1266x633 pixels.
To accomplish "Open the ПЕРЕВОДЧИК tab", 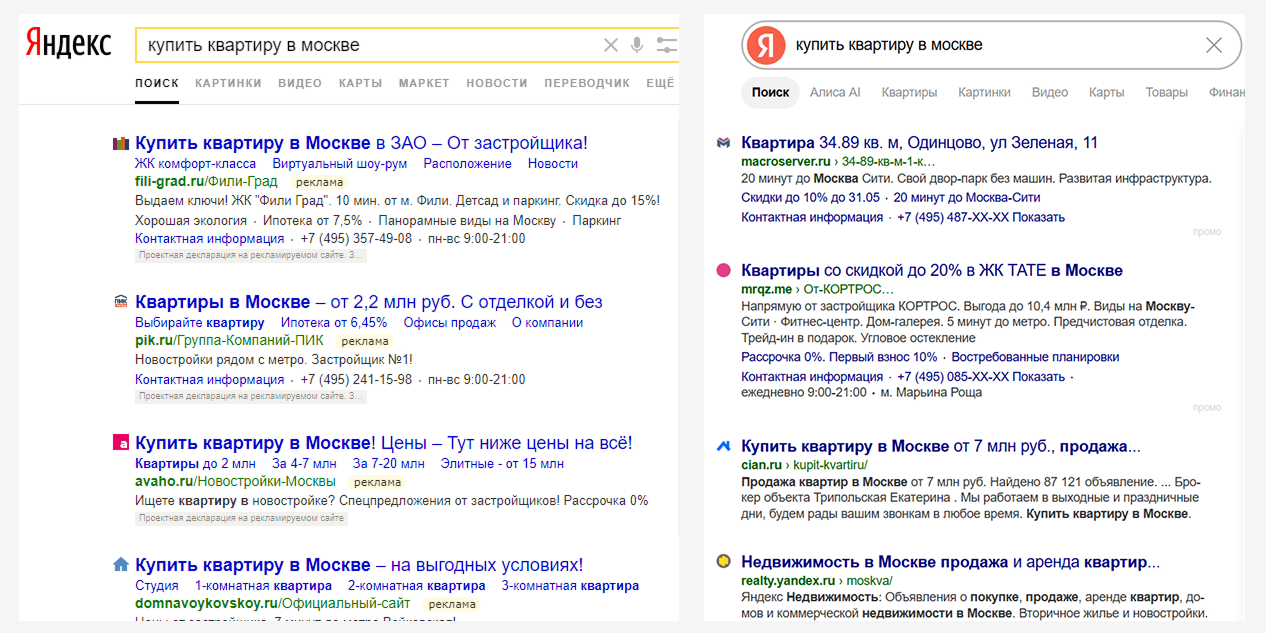I will (587, 83).
